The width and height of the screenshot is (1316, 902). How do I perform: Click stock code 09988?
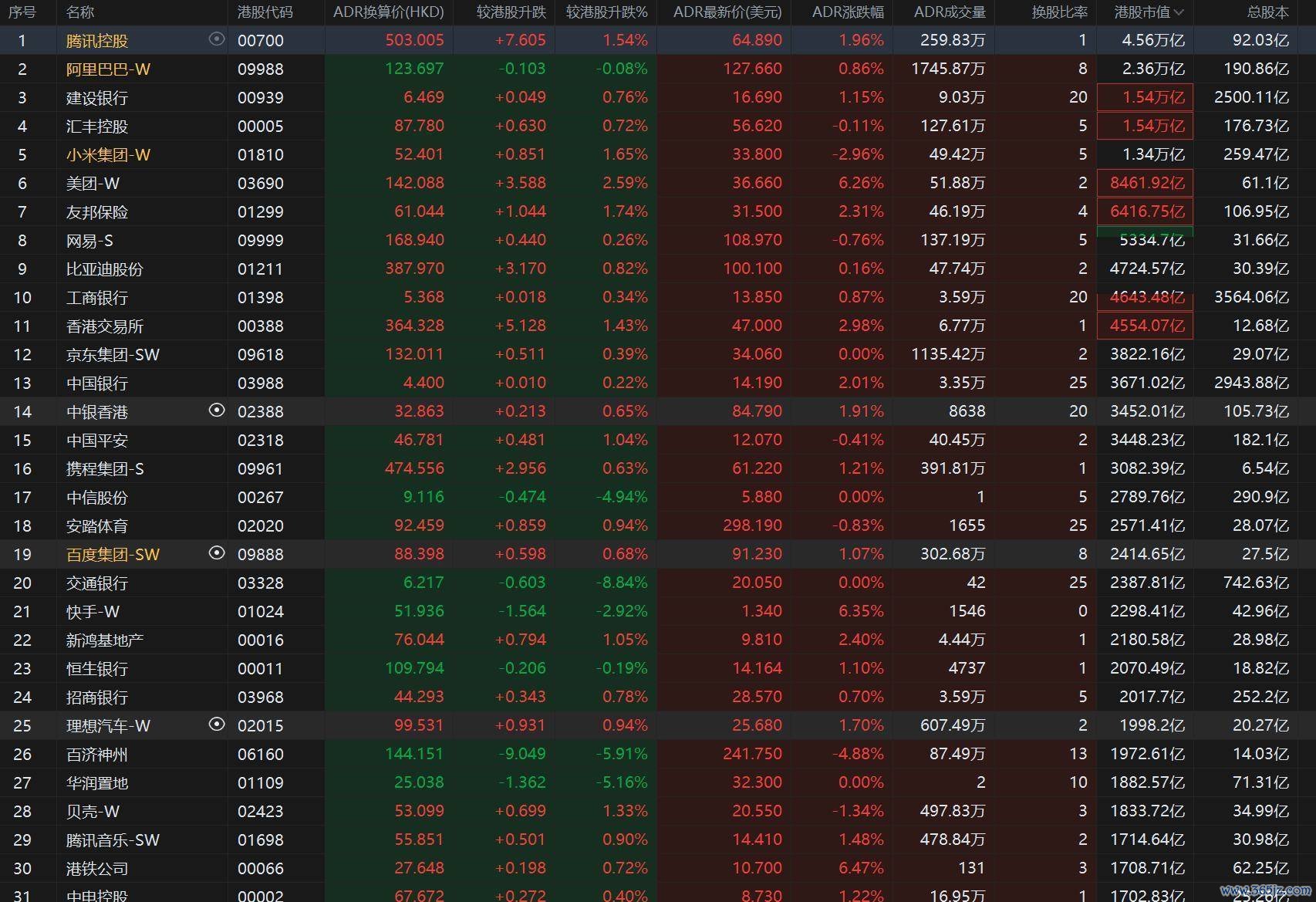click(261, 69)
